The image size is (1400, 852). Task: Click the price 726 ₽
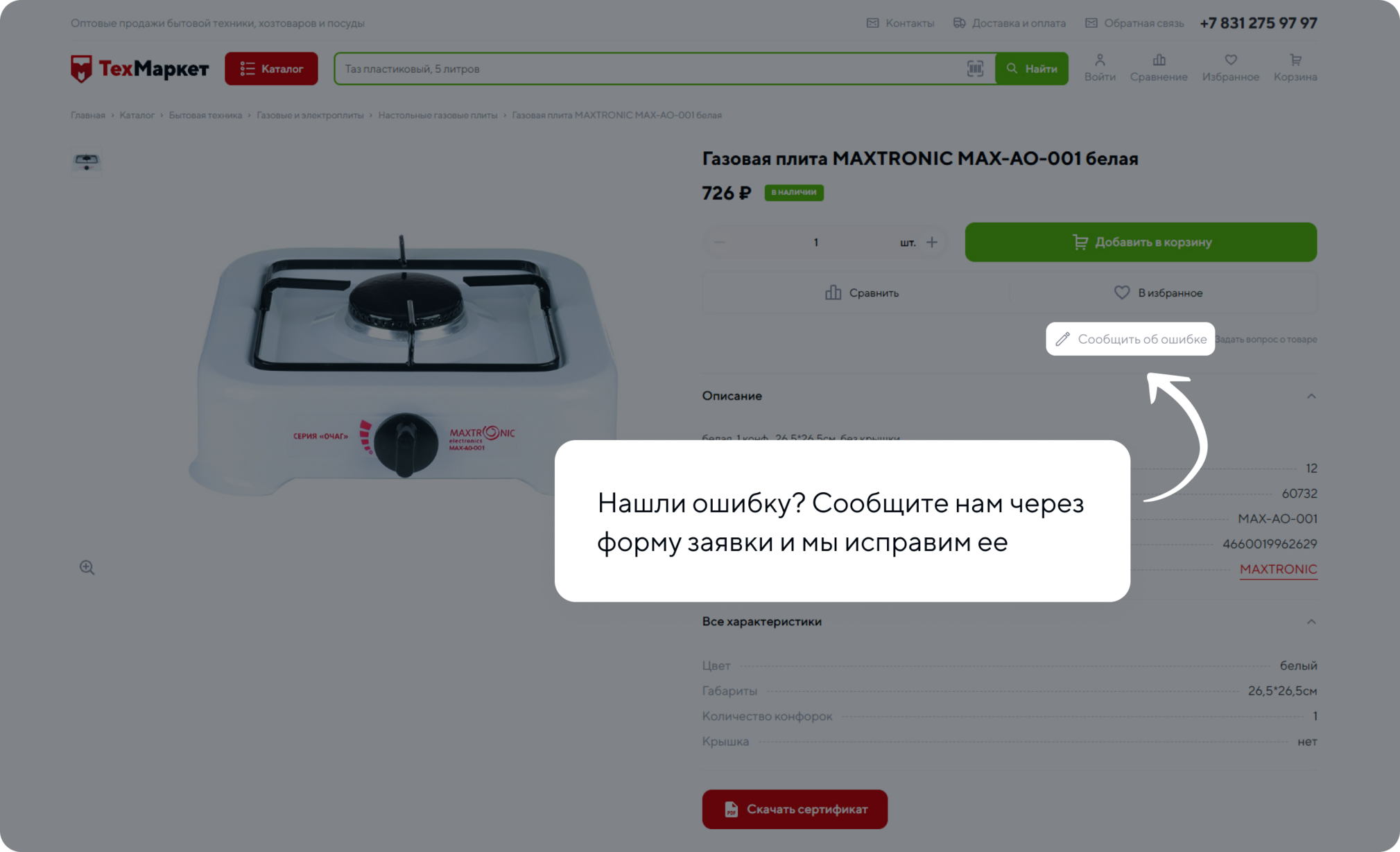(726, 193)
